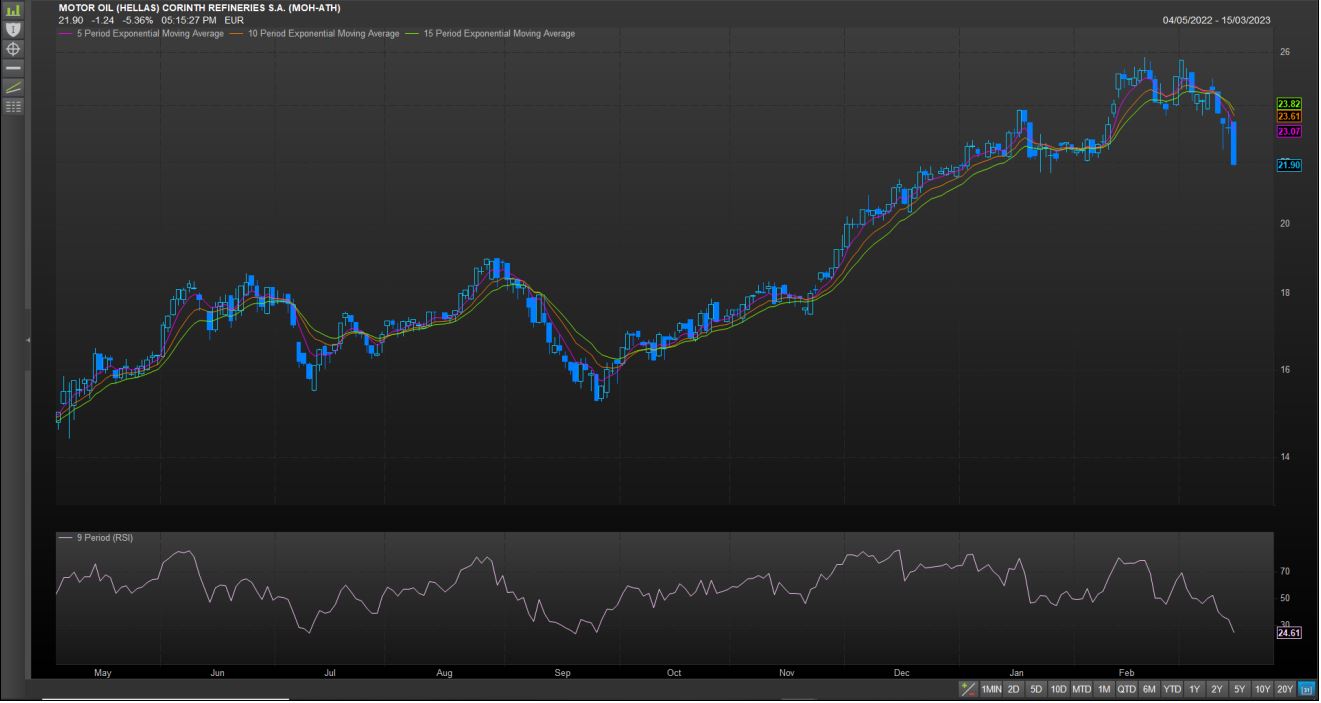Switch to the 1Y time range
This screenshot has height=703, width=1321.
[1194, 689]
